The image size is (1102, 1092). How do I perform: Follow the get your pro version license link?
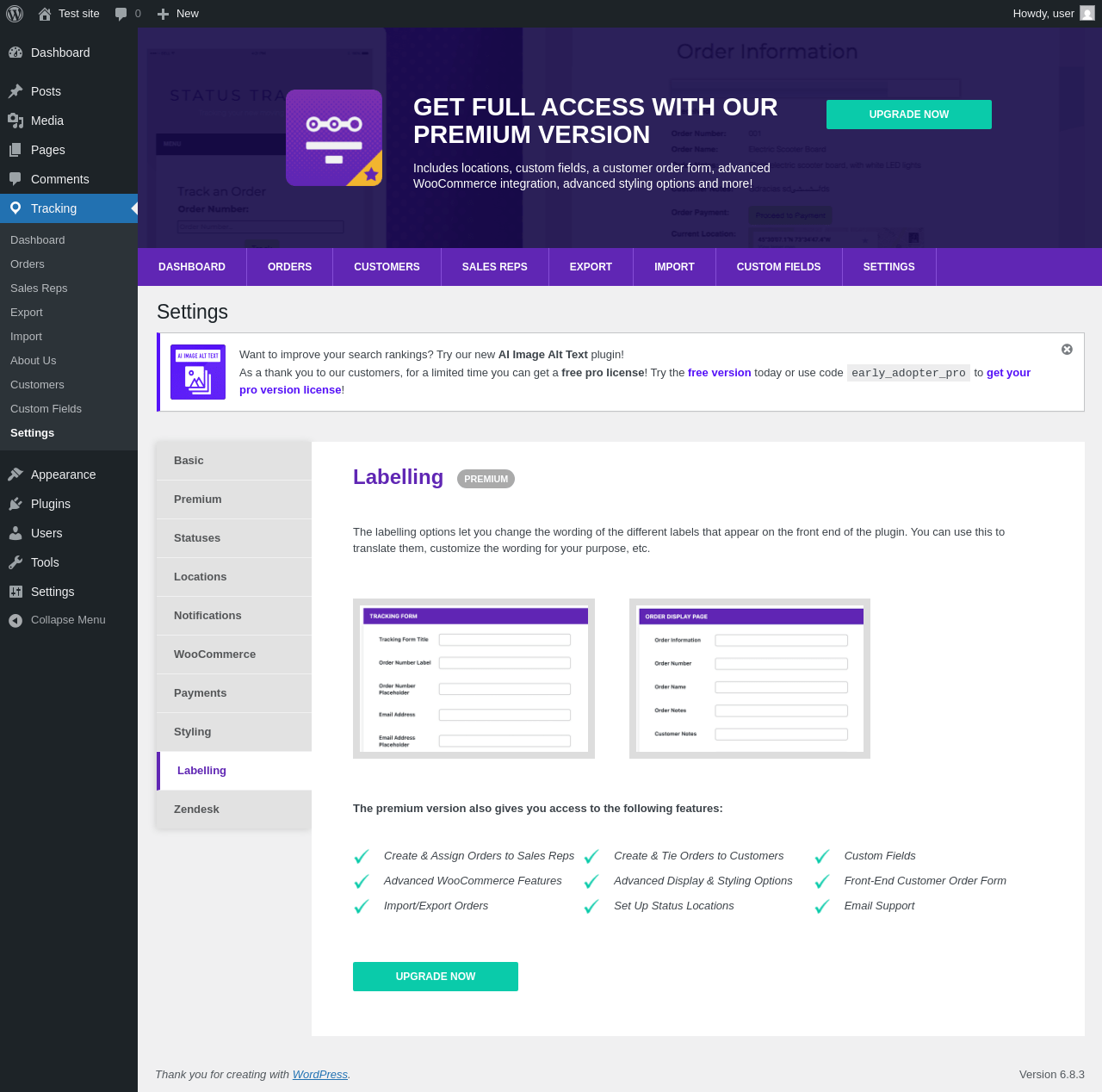coord(1008,373)
